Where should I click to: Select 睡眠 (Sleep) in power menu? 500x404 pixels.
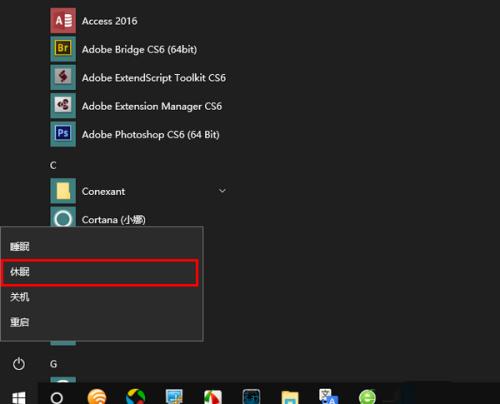[102, 247]
